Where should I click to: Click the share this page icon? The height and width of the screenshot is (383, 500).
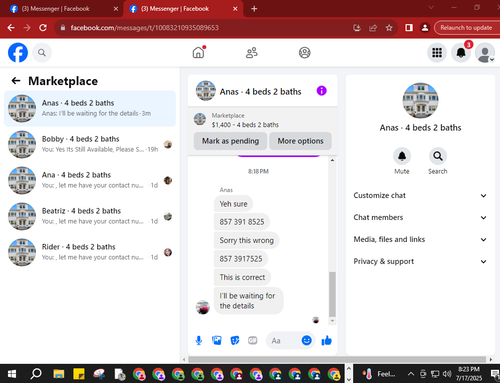[373, 28]
